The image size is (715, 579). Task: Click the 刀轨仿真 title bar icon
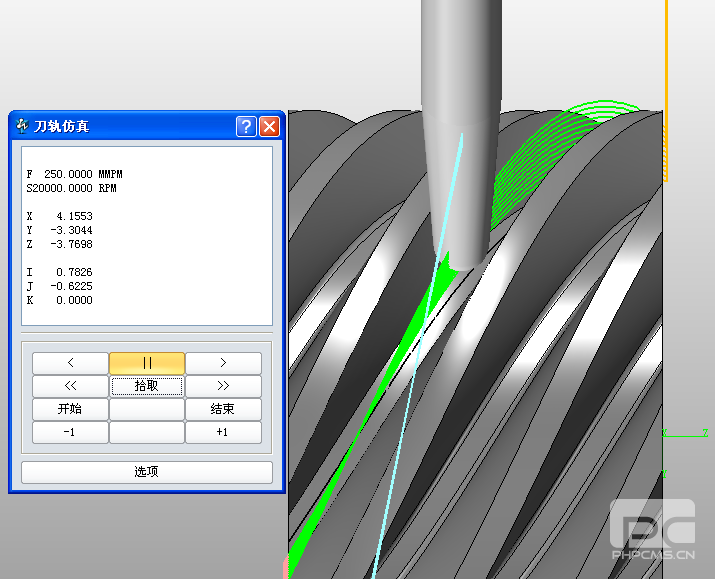23,126
